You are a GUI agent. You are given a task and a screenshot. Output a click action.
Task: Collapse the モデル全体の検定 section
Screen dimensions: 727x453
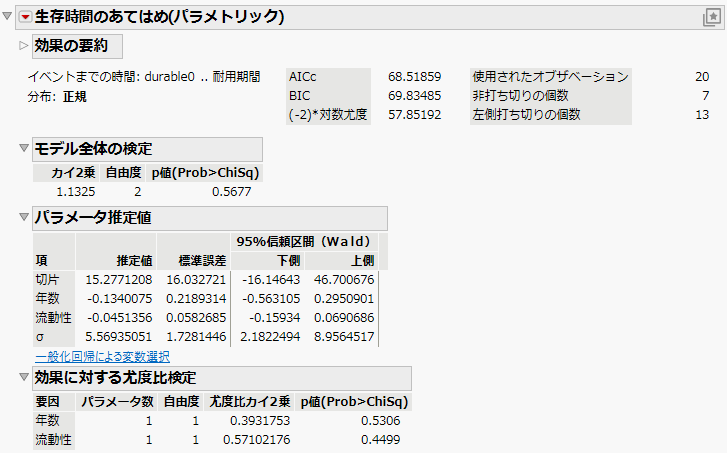(24, 148)
